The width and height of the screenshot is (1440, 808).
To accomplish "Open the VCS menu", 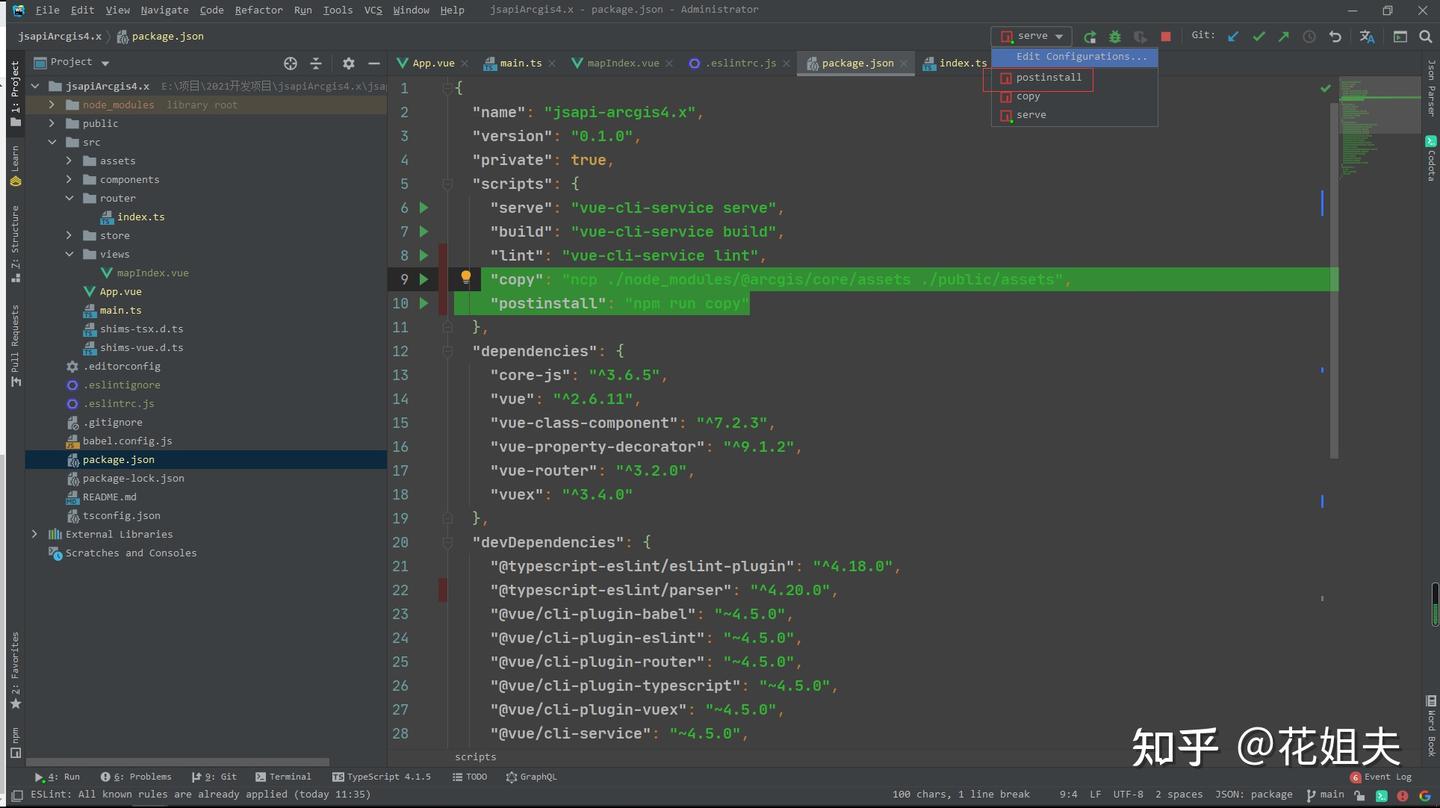I will [373, 10].
